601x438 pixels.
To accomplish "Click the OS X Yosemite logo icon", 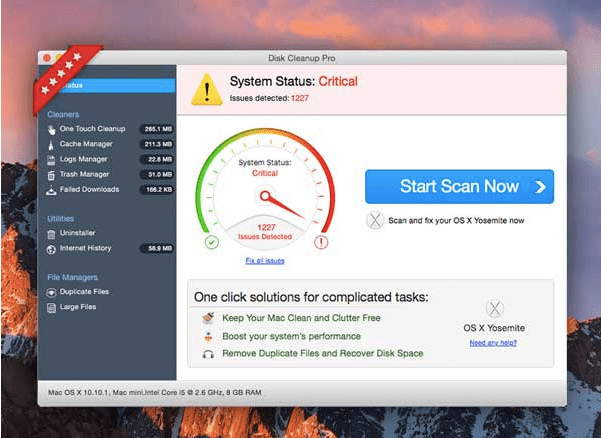I will [494, 308].
